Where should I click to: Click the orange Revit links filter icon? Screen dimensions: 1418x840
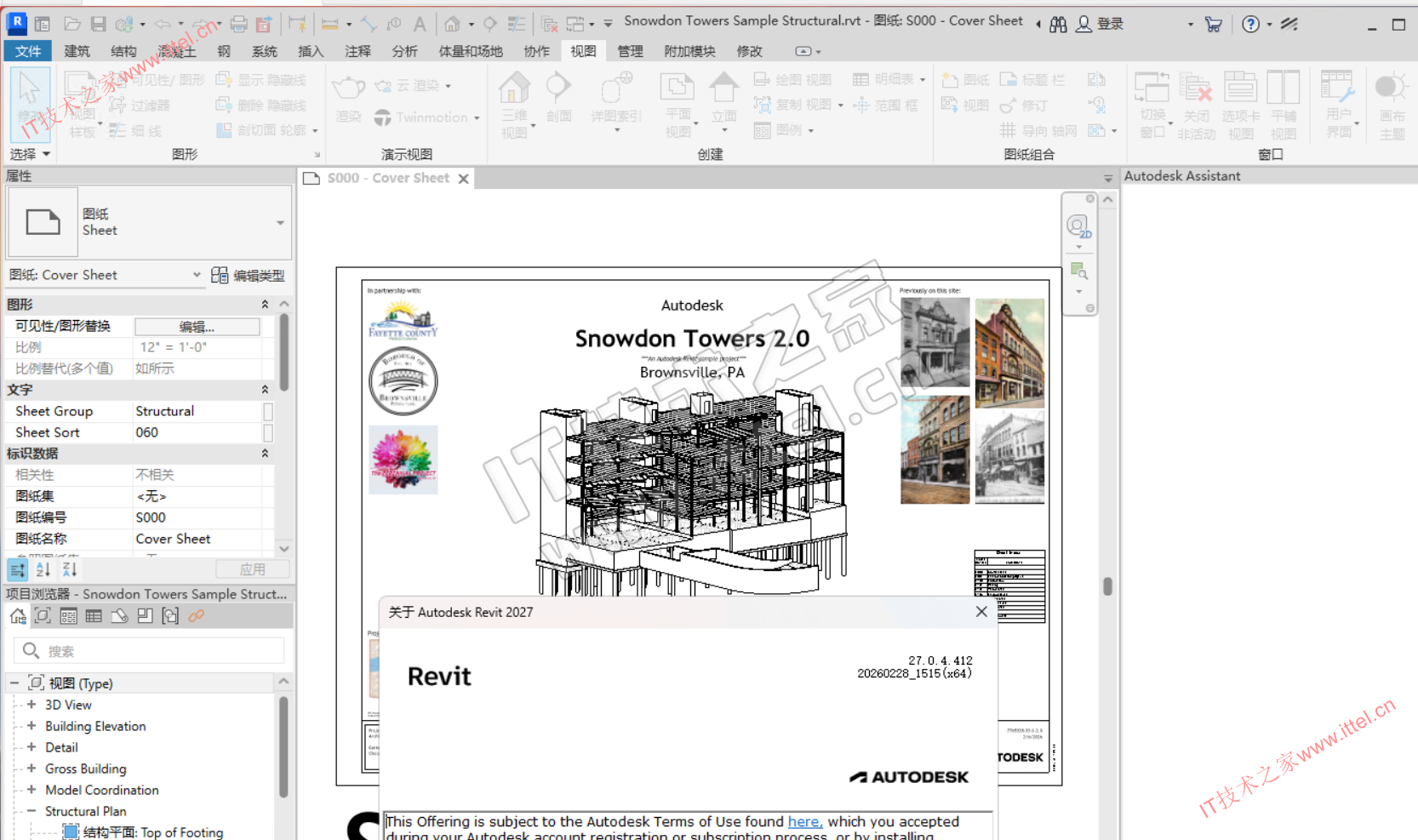[197, 616]
